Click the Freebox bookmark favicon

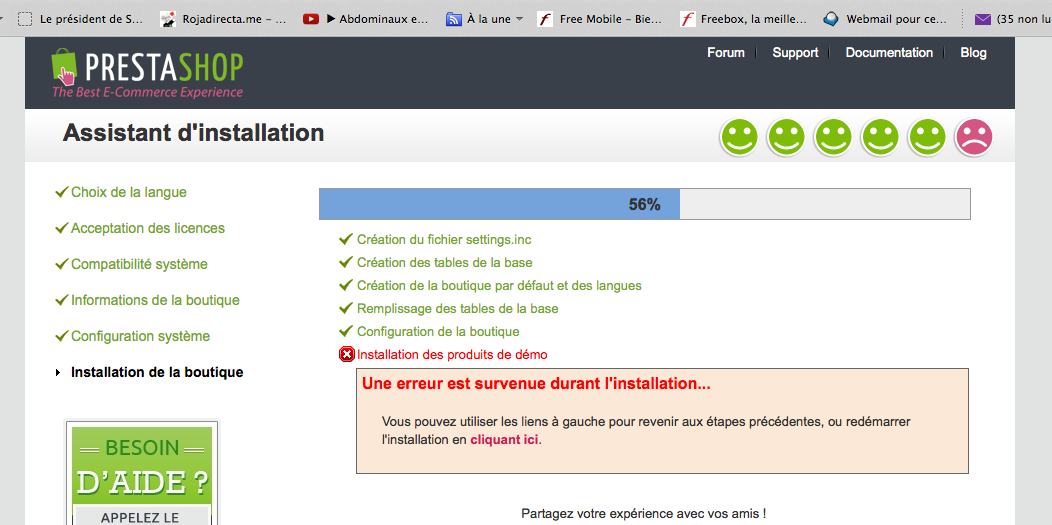click(x=686, y=19)
